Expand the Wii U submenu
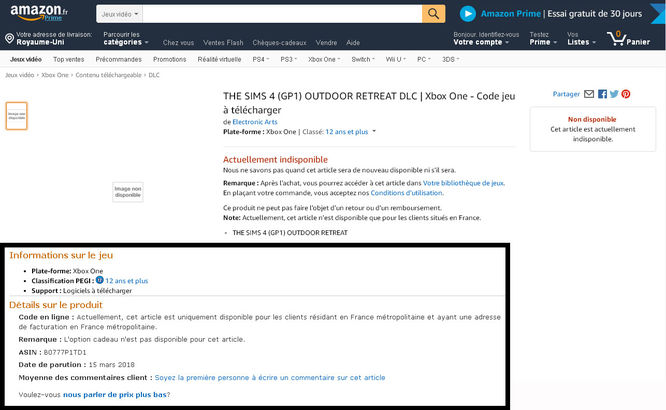 [395, 59]
